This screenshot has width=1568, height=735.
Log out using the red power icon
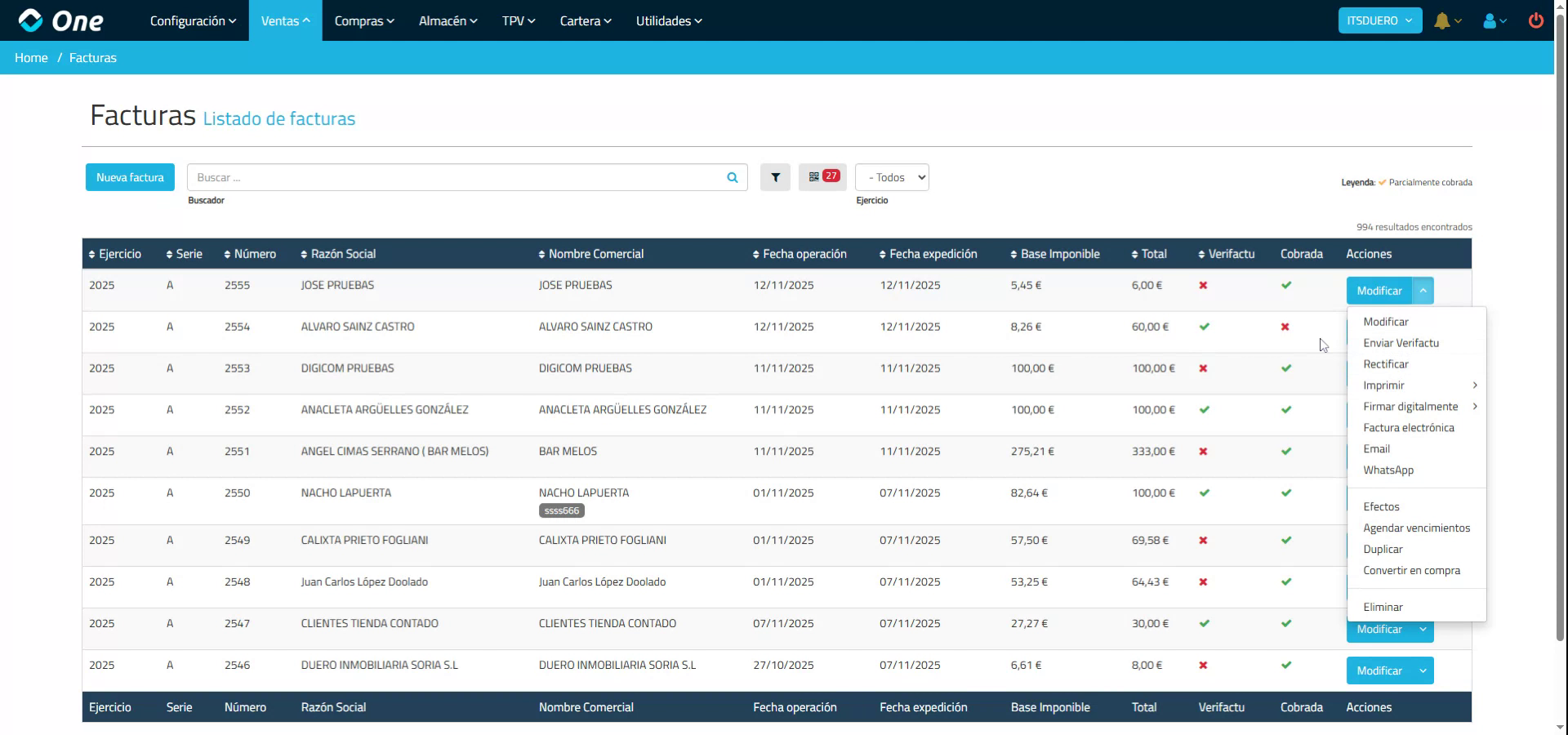pyautogui.click(x=1536, y=20)
